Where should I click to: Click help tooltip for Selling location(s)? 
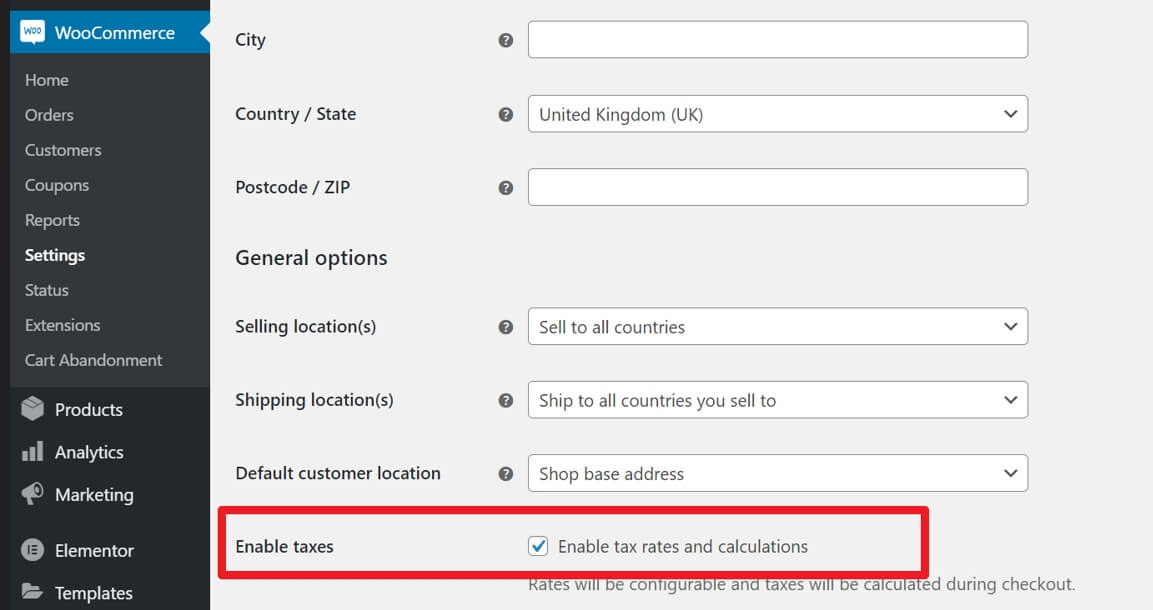pyautogui.click(x=506, y=327)
